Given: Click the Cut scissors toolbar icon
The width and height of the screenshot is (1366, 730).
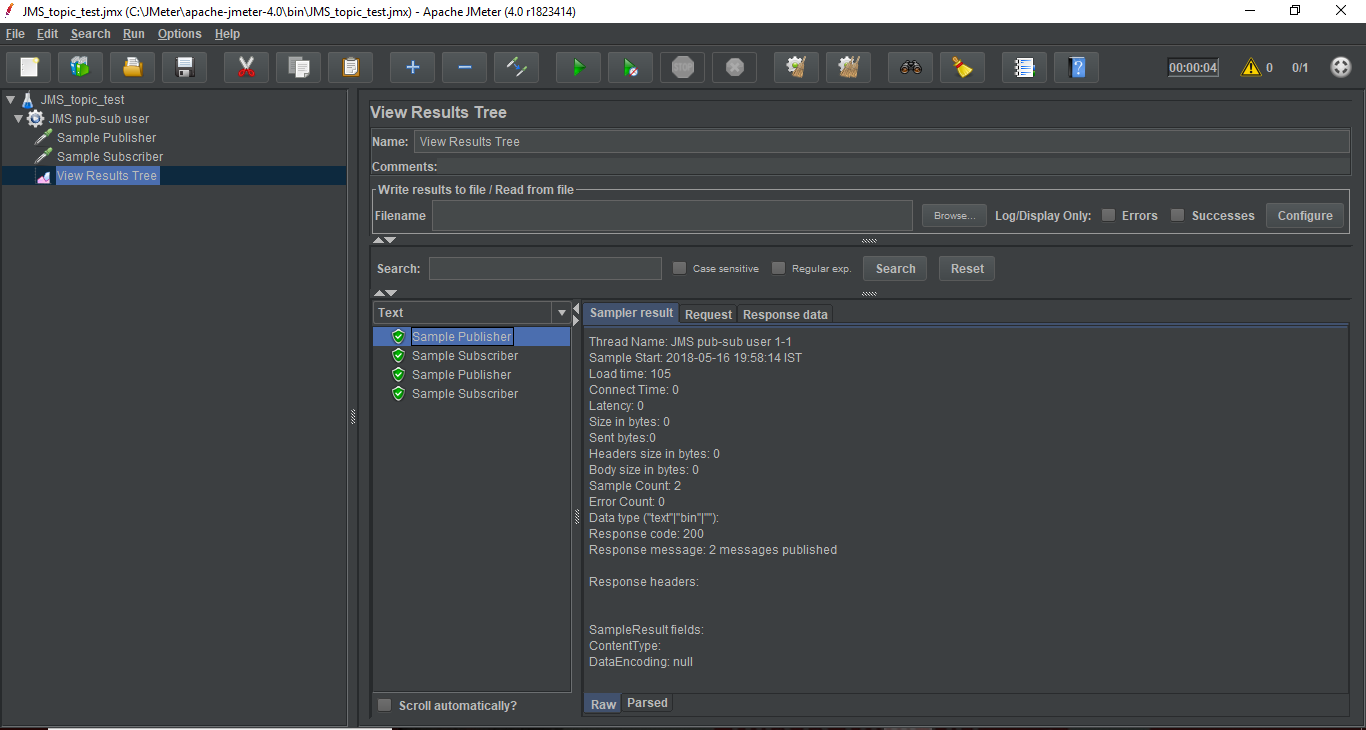Looking at the screenshot, I should pyautogui.click(x=246, y=68).
